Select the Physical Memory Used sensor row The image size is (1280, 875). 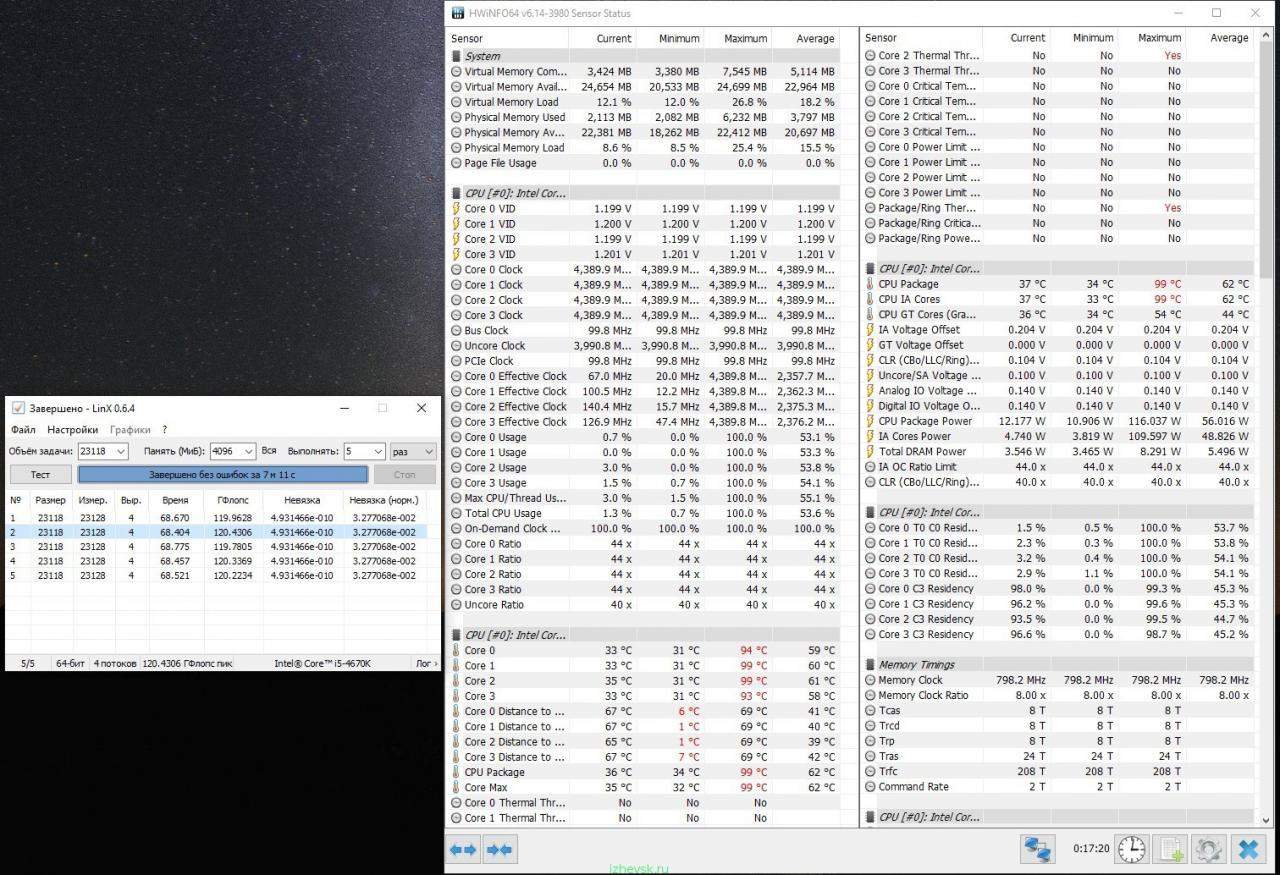tap(644, 117)
